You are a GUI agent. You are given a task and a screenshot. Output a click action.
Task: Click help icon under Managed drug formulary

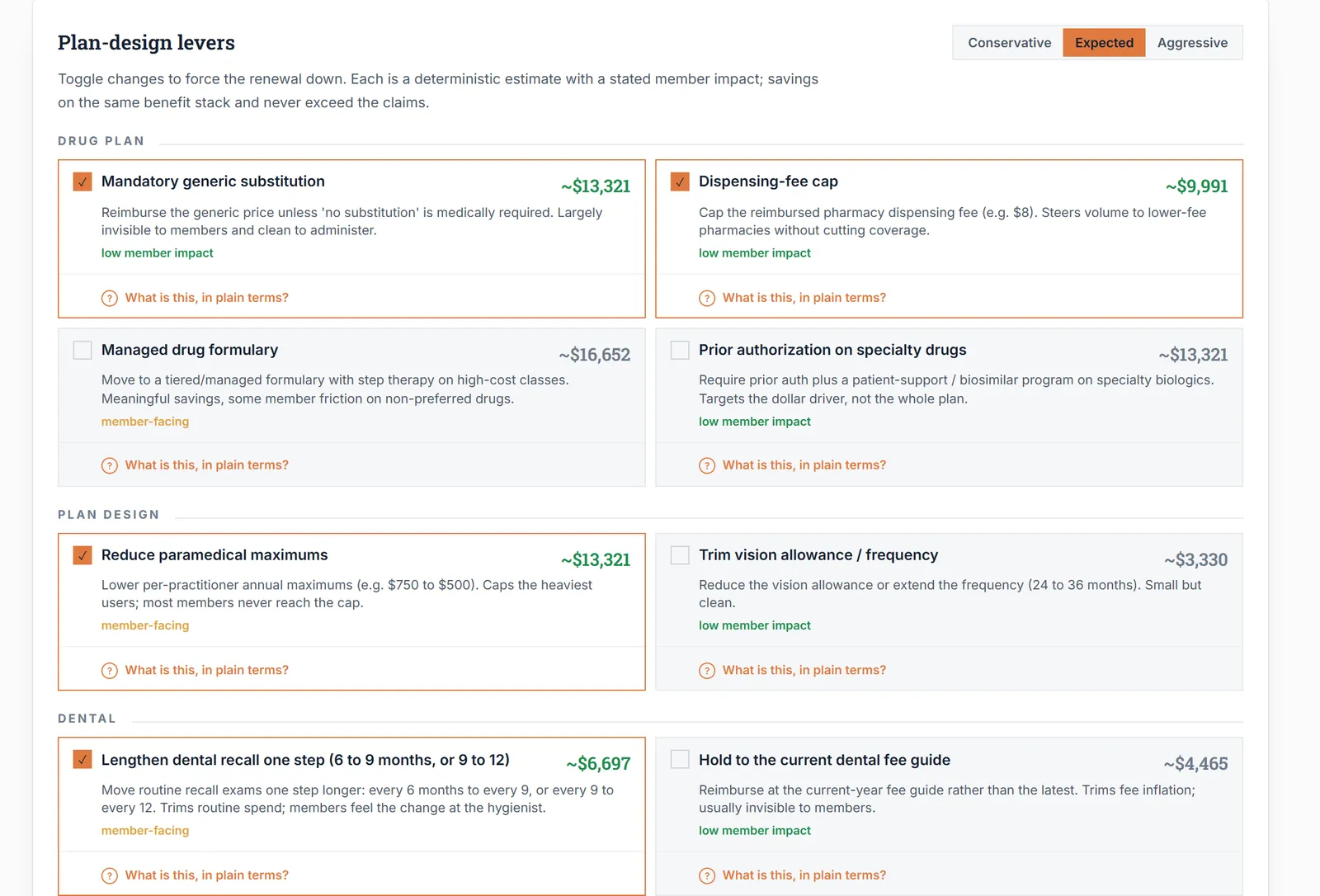click(x=110, y=465)
